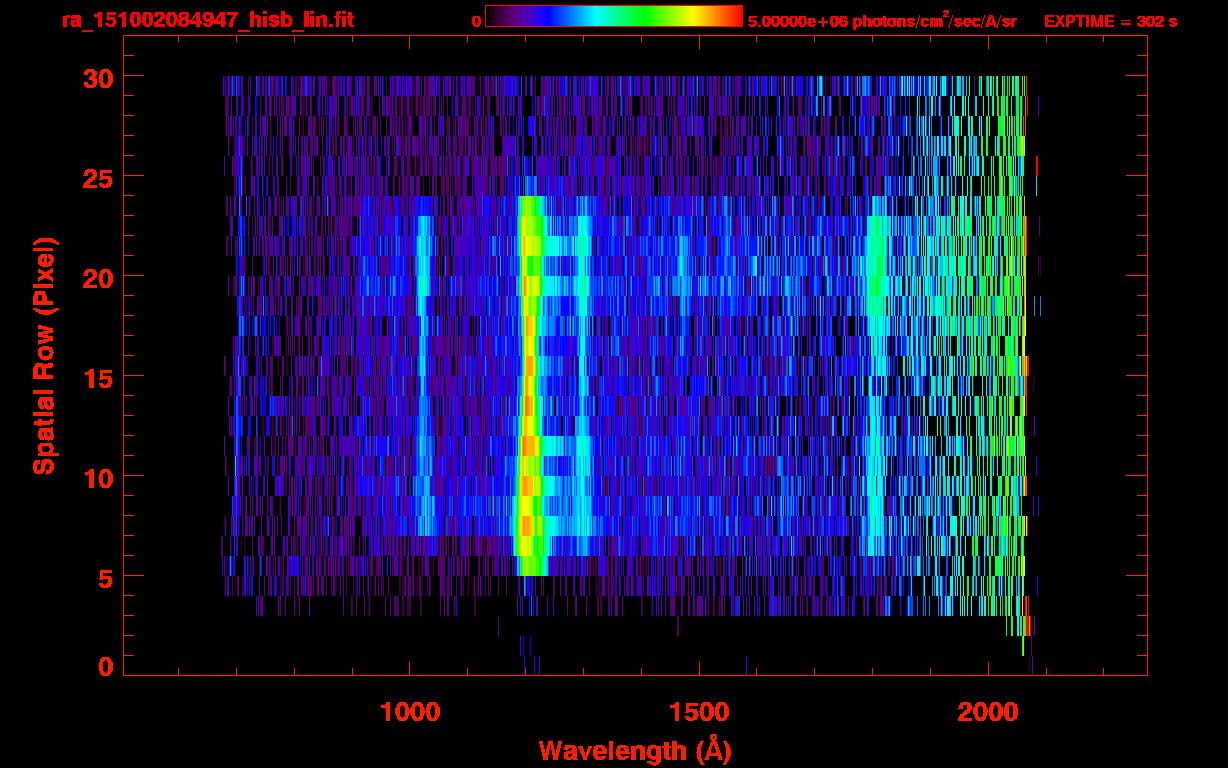
Task: Click the 0 spatial row tick label
Action: tap(106, 666)
